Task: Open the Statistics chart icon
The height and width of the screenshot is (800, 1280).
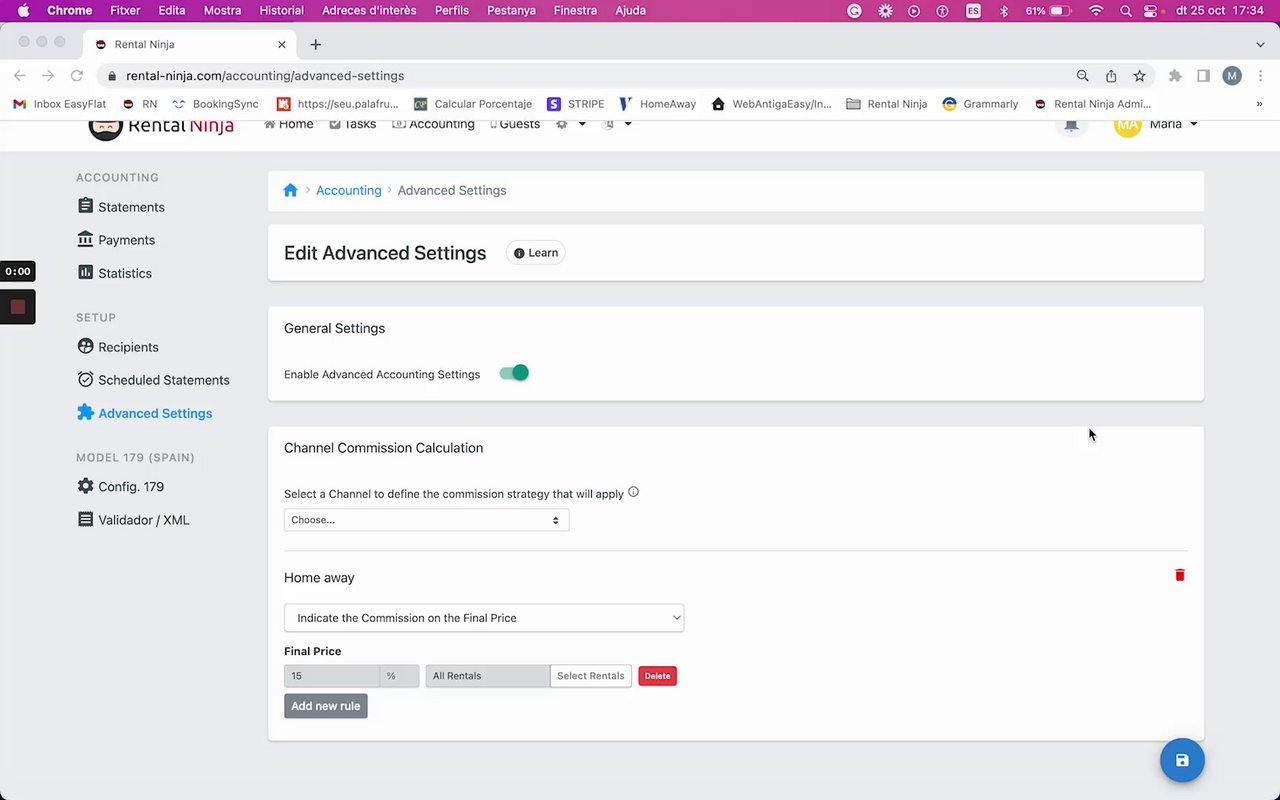Action: pyautogui.click(x=85, y=272)
